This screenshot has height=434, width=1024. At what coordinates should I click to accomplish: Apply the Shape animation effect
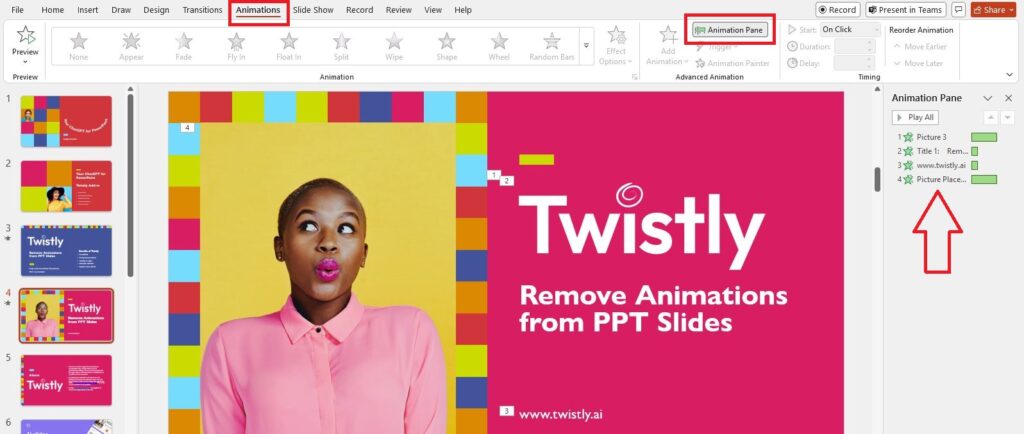(447, 46)
